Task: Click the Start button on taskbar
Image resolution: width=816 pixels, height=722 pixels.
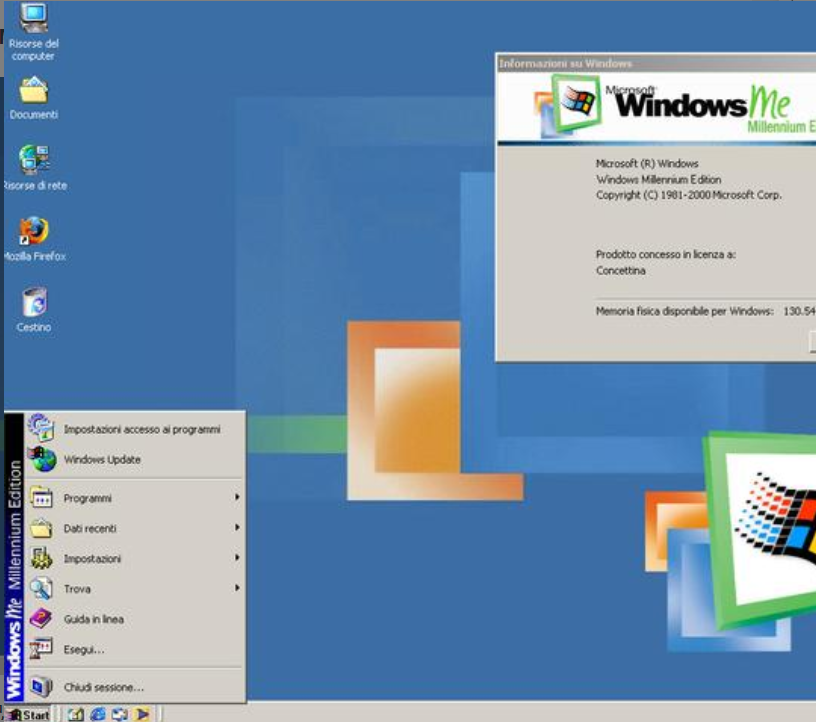Action: coord(28,714)
